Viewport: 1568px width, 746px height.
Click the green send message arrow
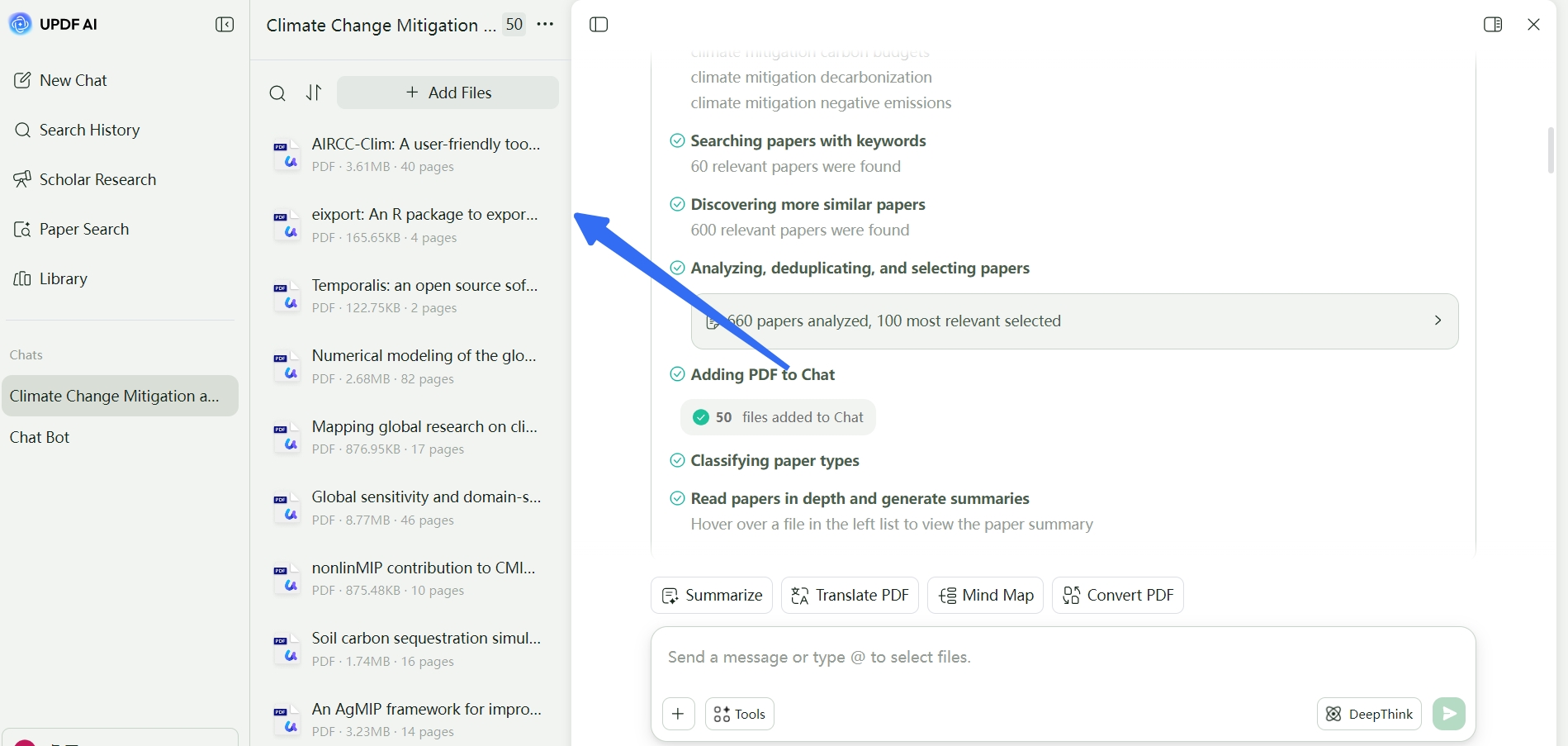[1449, 714]
